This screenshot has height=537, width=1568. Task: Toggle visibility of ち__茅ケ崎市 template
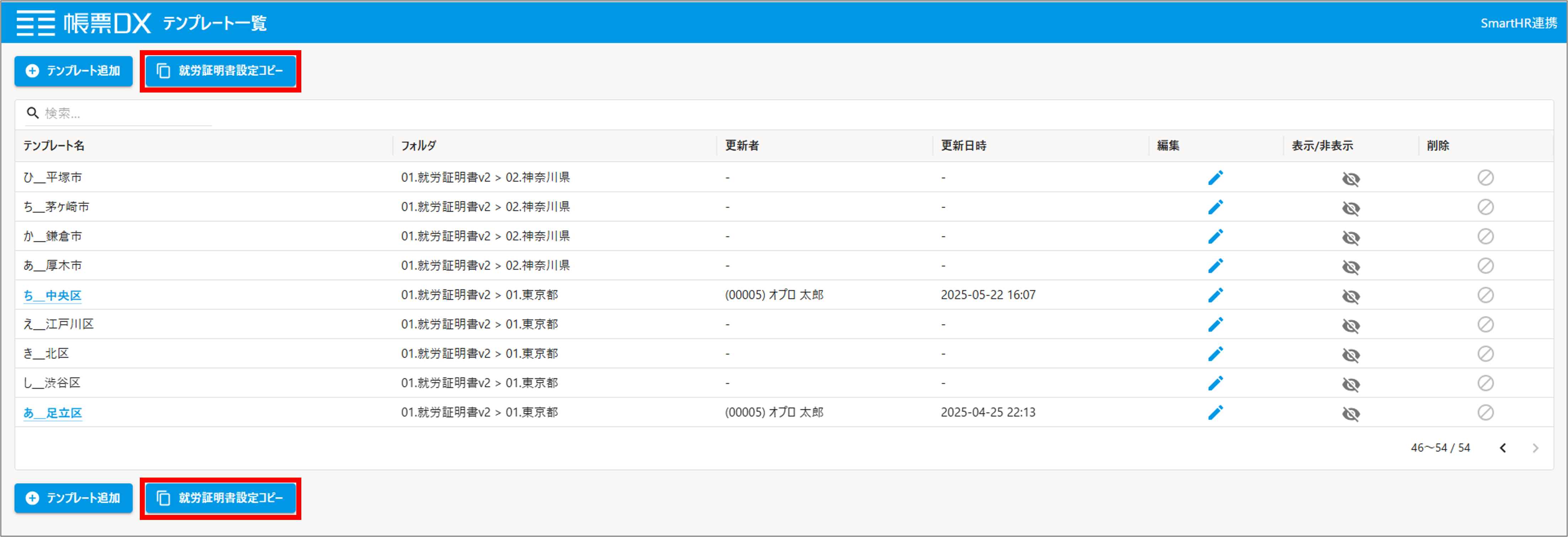click(1351, 208)
